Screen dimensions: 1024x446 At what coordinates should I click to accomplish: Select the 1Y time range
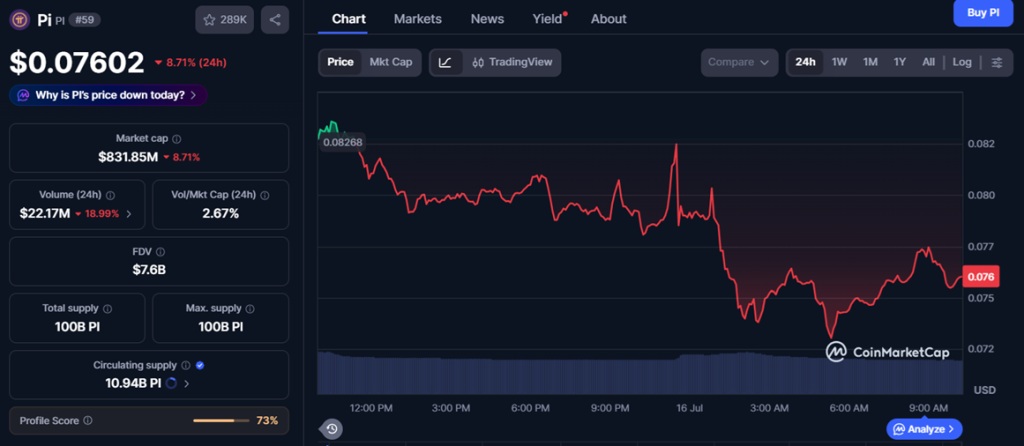click(900, 63)
